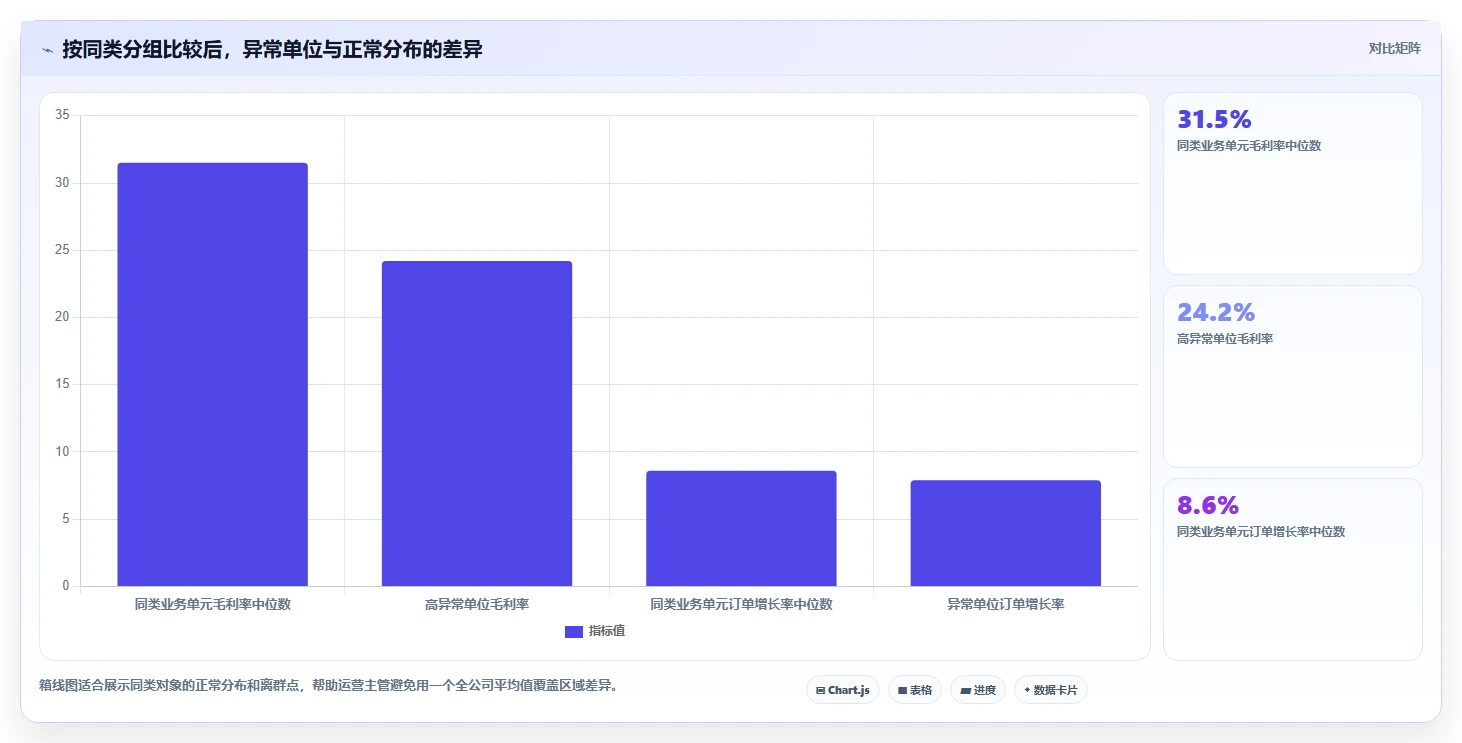
Task: Click the y-axis tick label 25
Action: coord(62,250)
